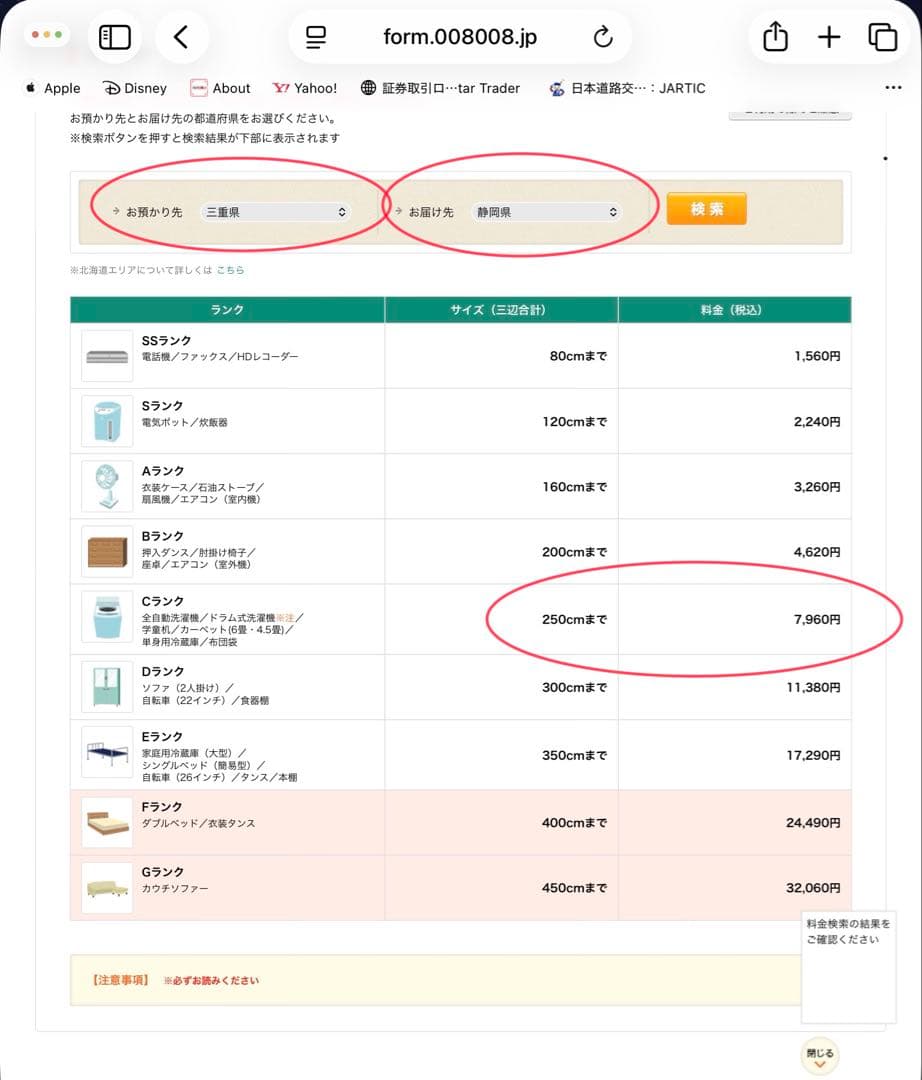Open the JARTIC road traffic bookmark
The width and height of the screenshot is (922, 1080).
coord(627,88)
